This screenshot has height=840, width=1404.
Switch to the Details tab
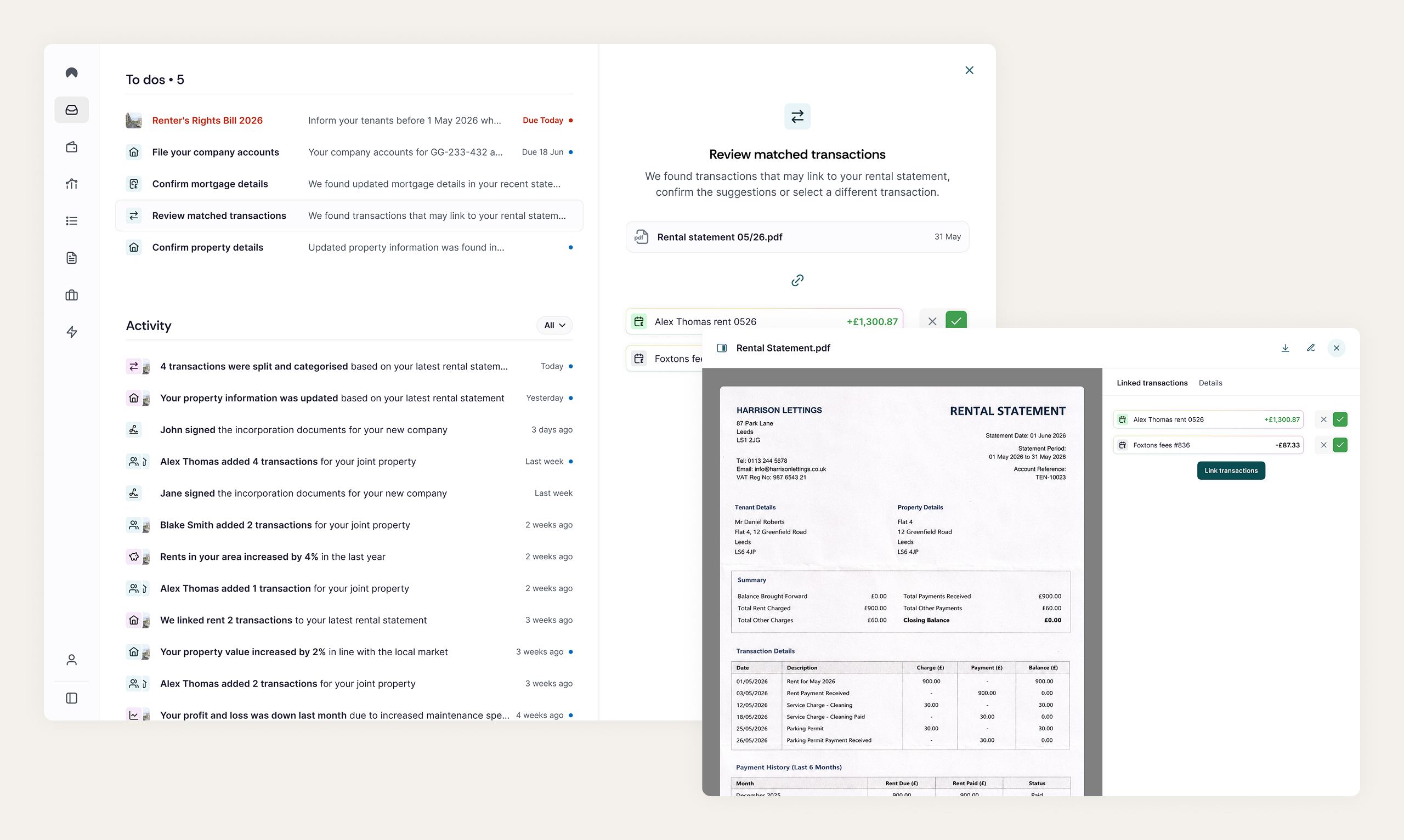click(1210, 383)
